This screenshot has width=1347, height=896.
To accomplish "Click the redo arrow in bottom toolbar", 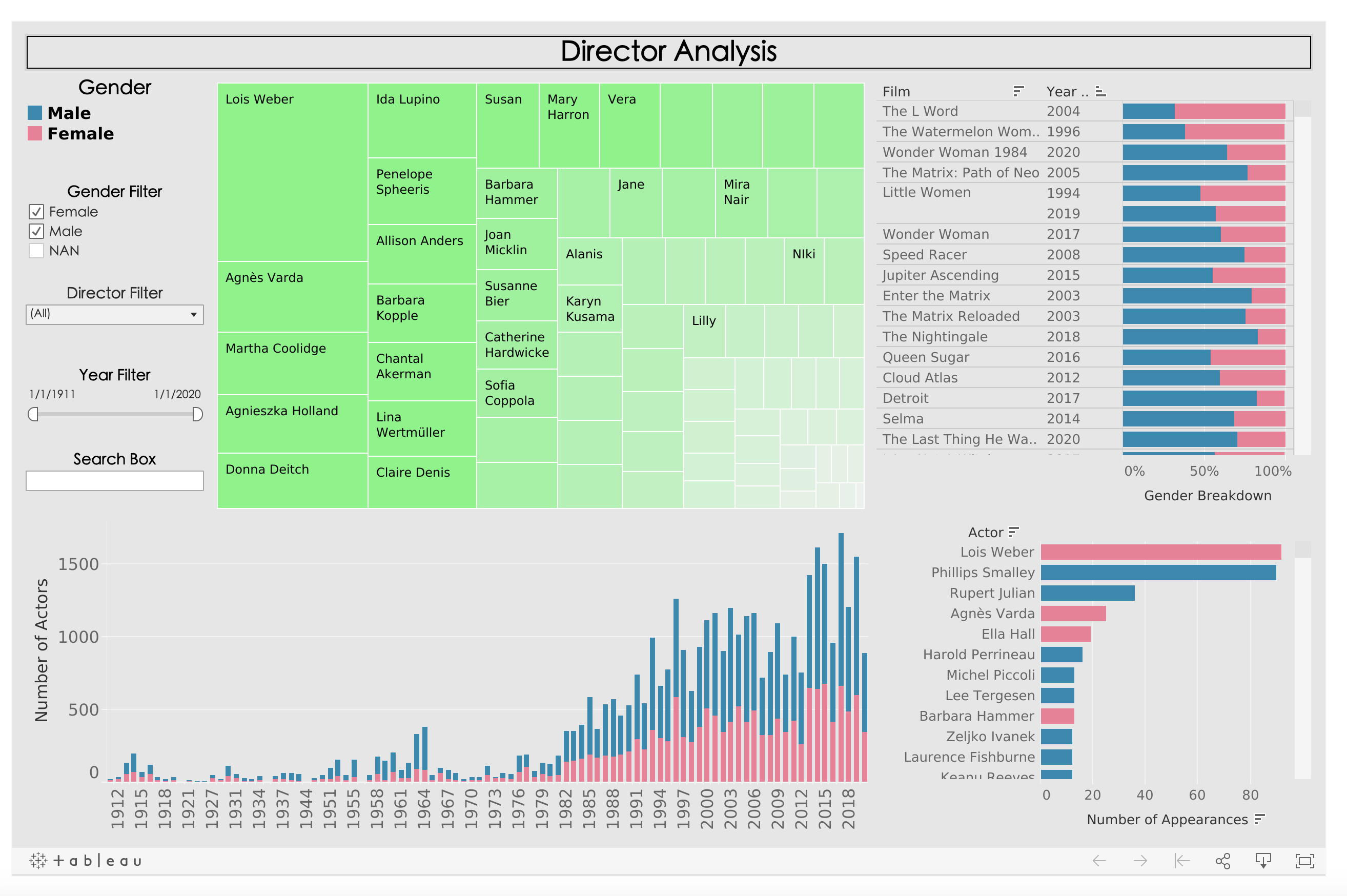I will [1140, 861].
